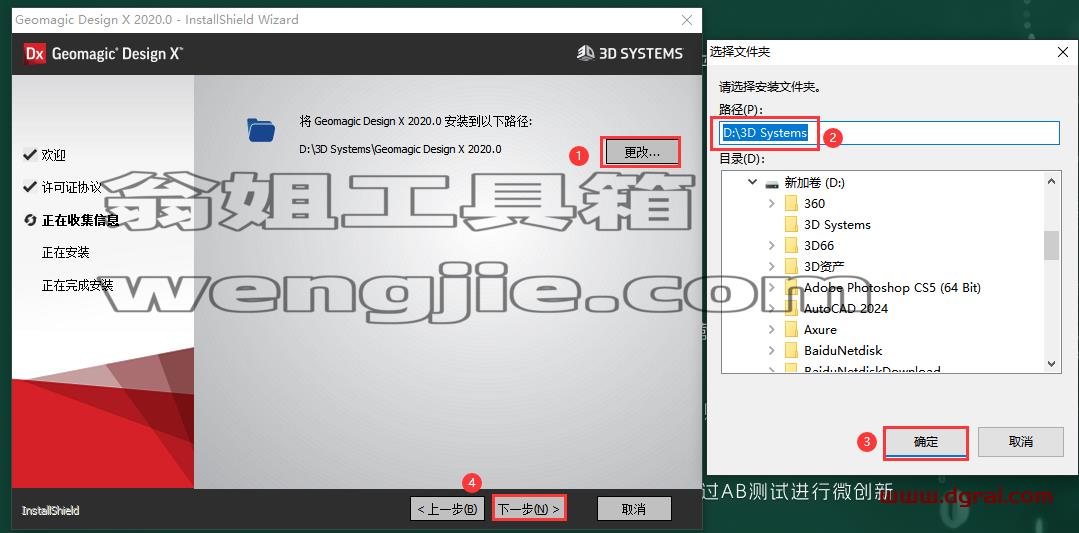
Task: Expand the AutoCAD 2024 folder
Action: tap(771, 308)
